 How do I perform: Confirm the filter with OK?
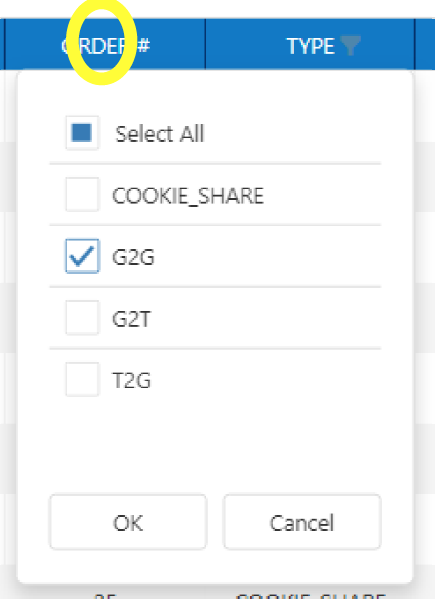tap(128, 522)
